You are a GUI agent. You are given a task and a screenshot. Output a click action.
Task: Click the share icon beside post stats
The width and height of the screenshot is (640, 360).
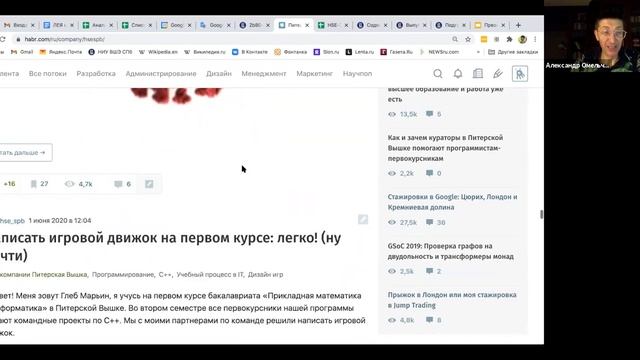pos(149,184)
